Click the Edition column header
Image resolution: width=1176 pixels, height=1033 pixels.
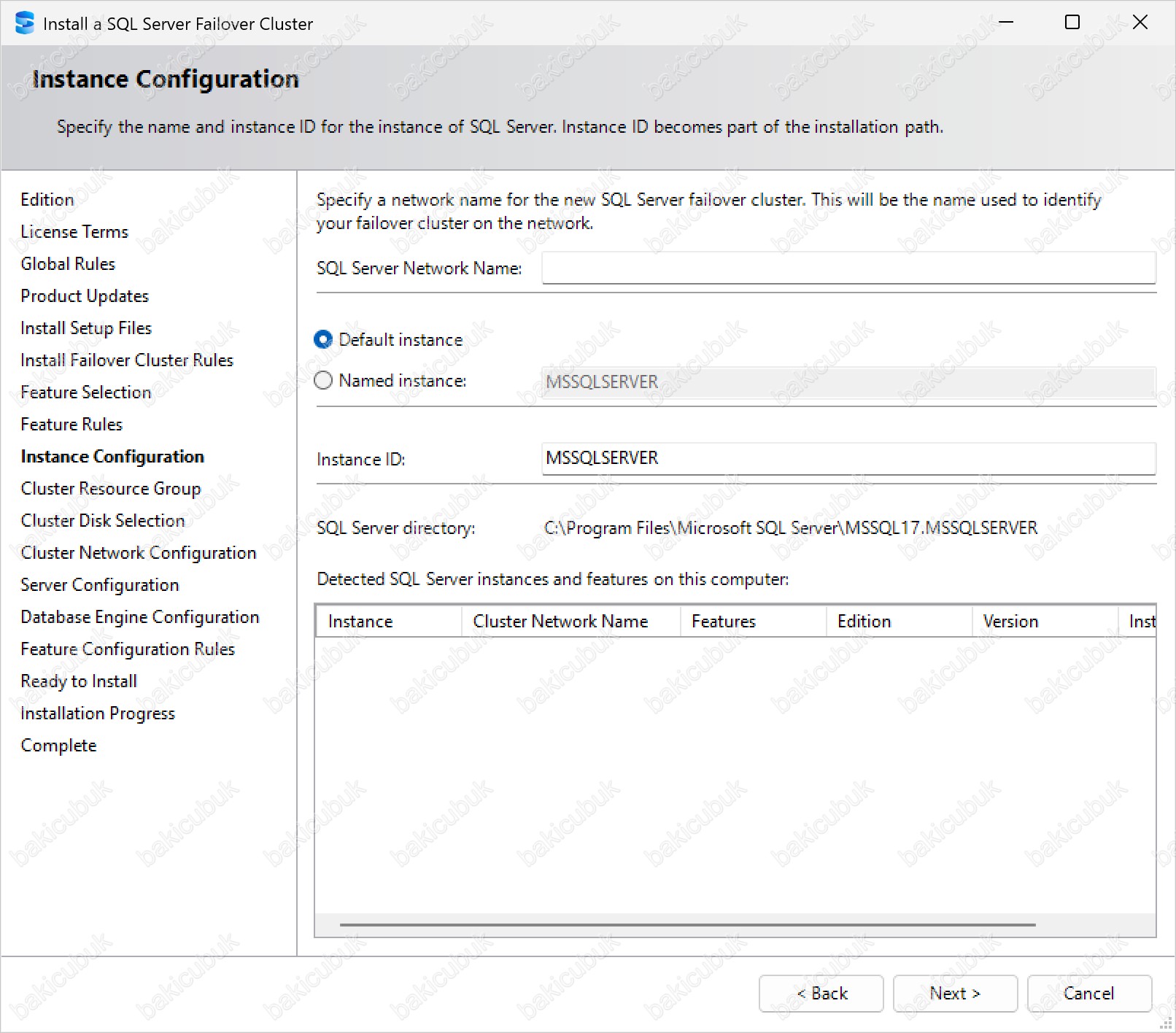[899, 622]
